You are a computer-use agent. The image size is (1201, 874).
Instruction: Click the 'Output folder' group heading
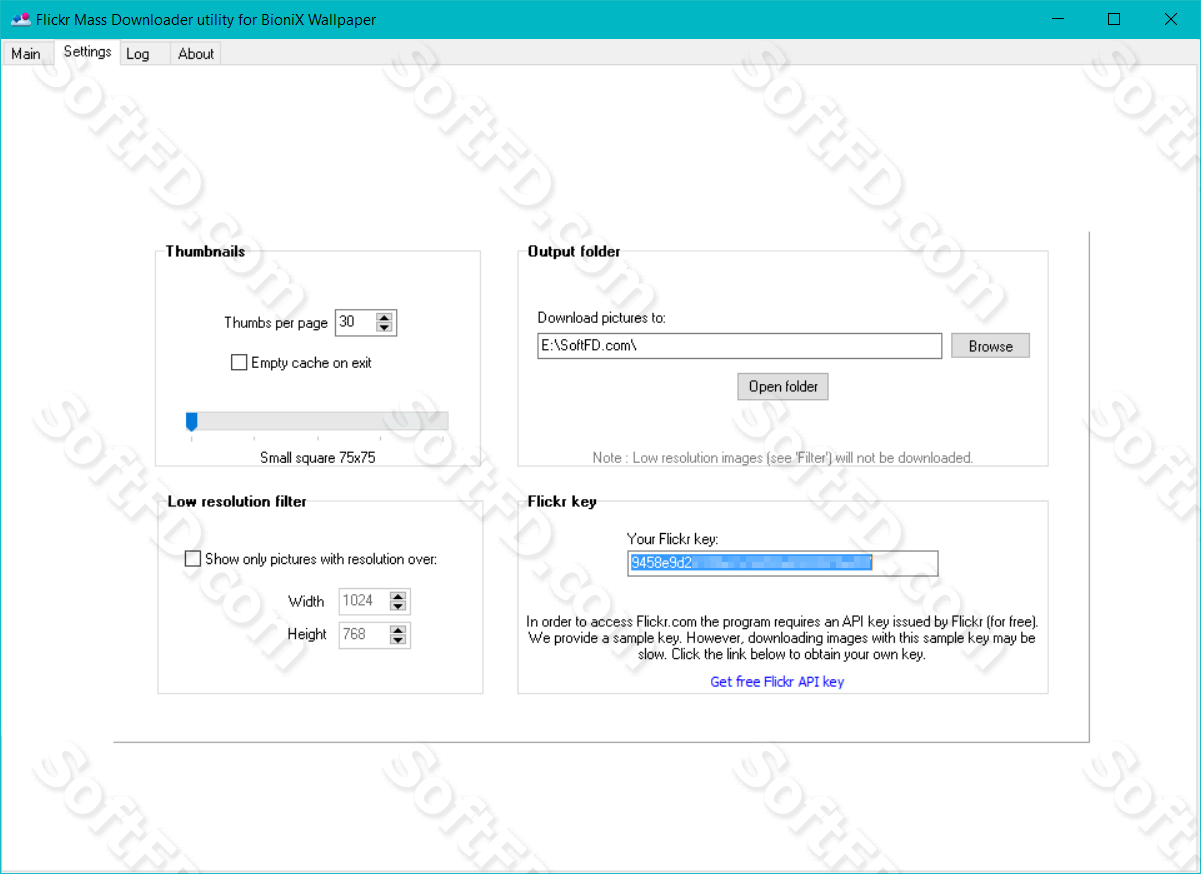574,251
